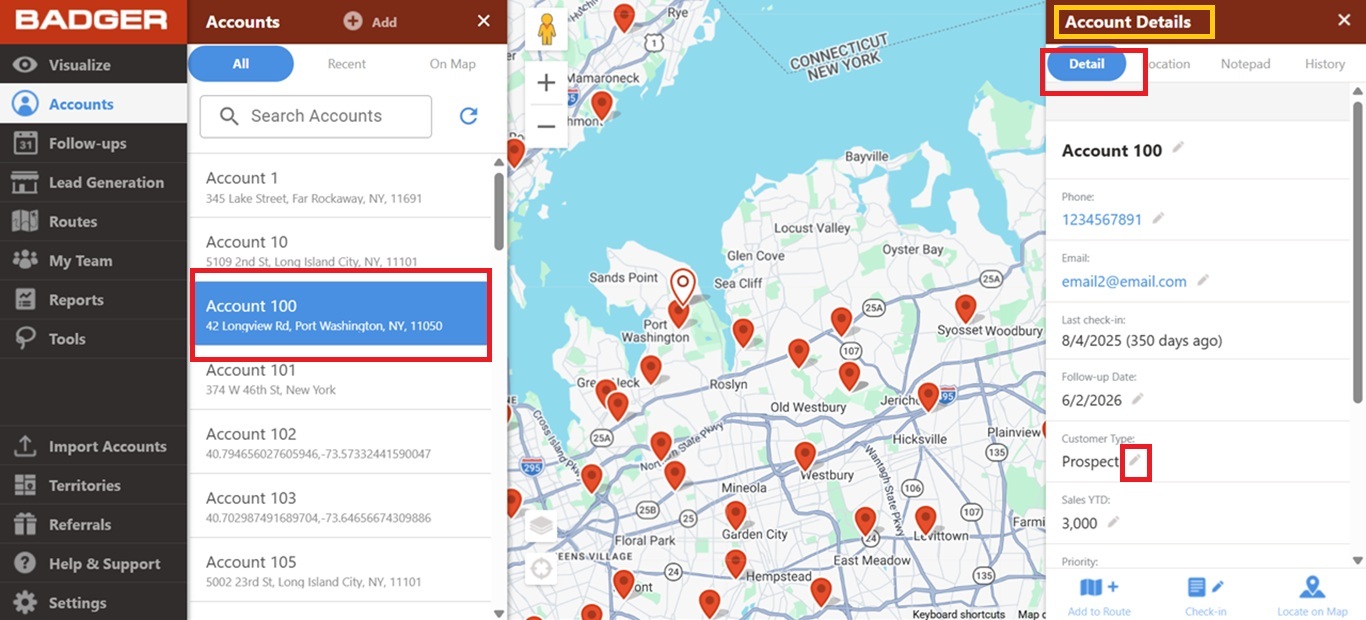
Task: Switch to the History tab
Action: tap(1325, 64)
